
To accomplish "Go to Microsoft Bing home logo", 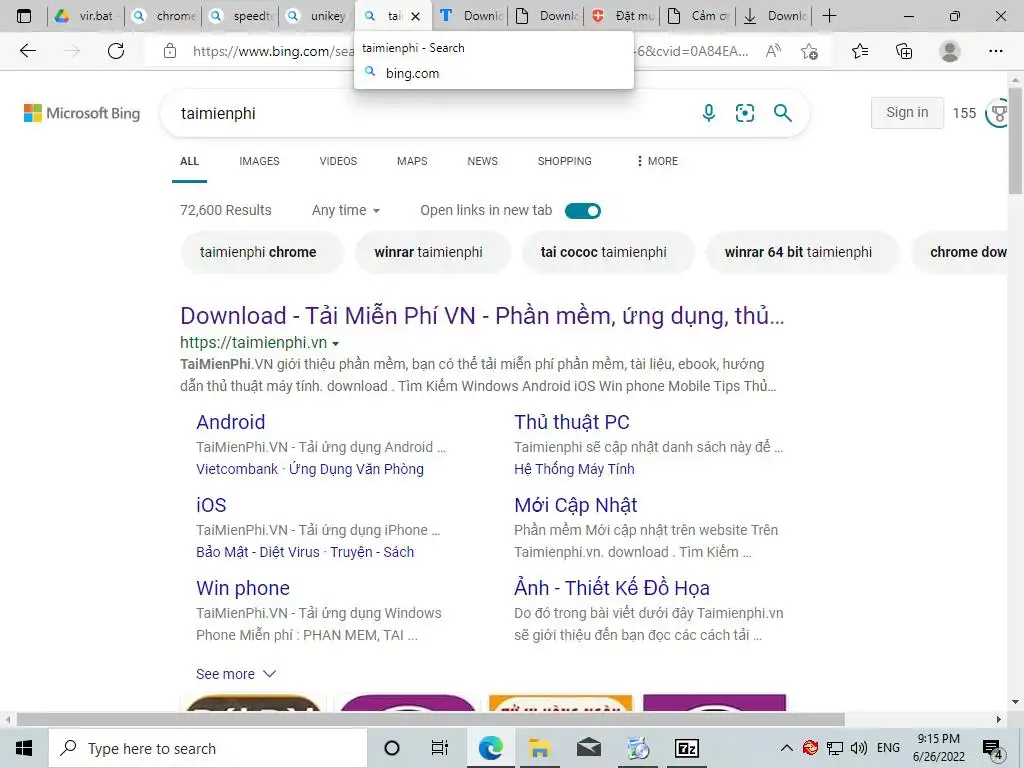I will pyautogui.click(x=82, y=113).
